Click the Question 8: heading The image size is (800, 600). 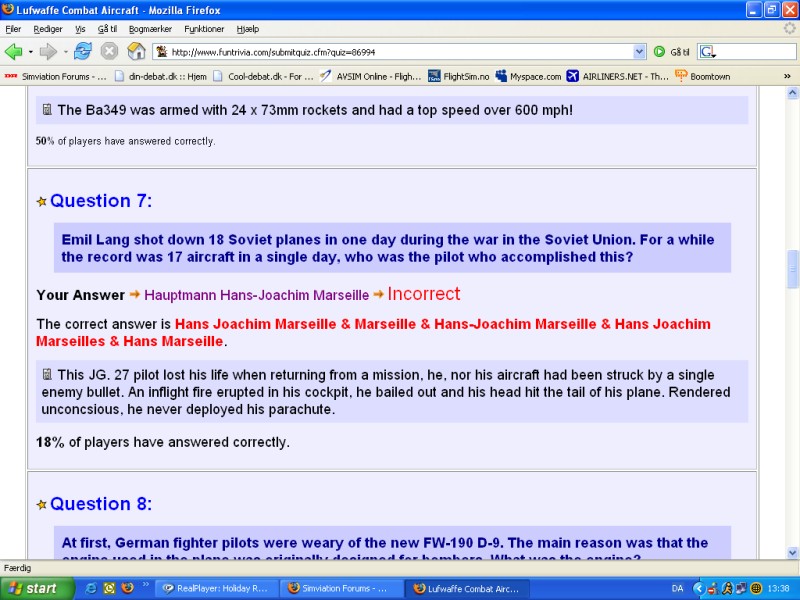[x=101, y=504]
